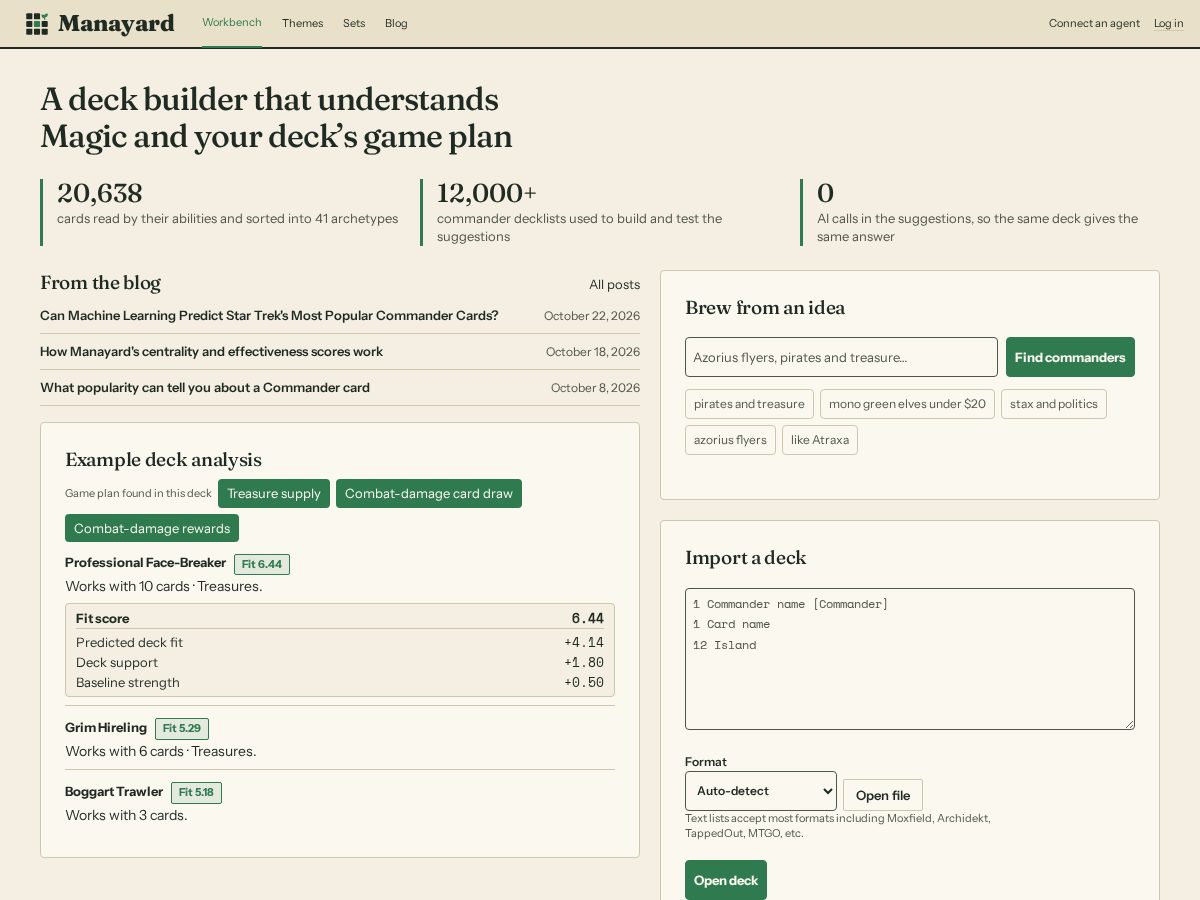Select the Boggart Trawler card name

[x=114, y=792]
